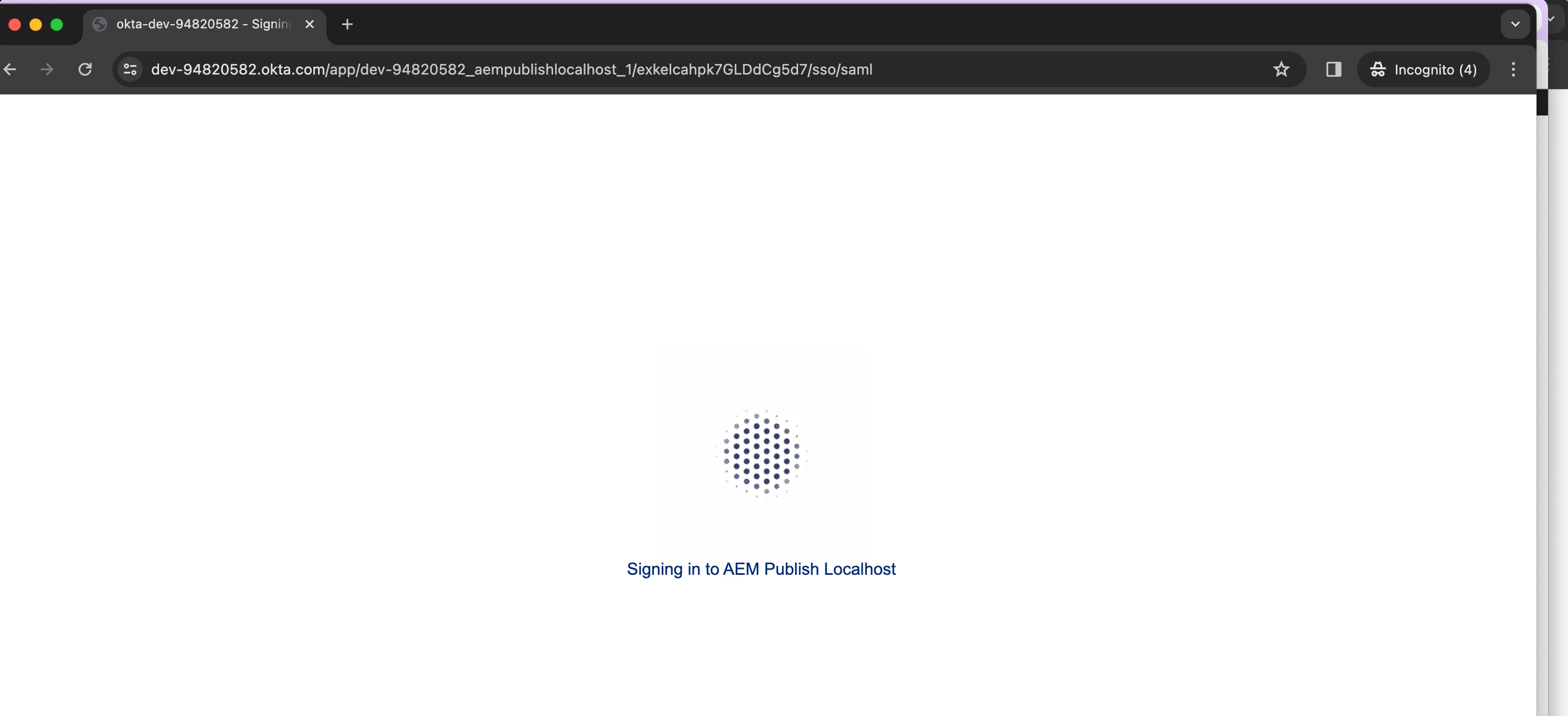Bookmark this tab with the star icon

point(1281,69)
